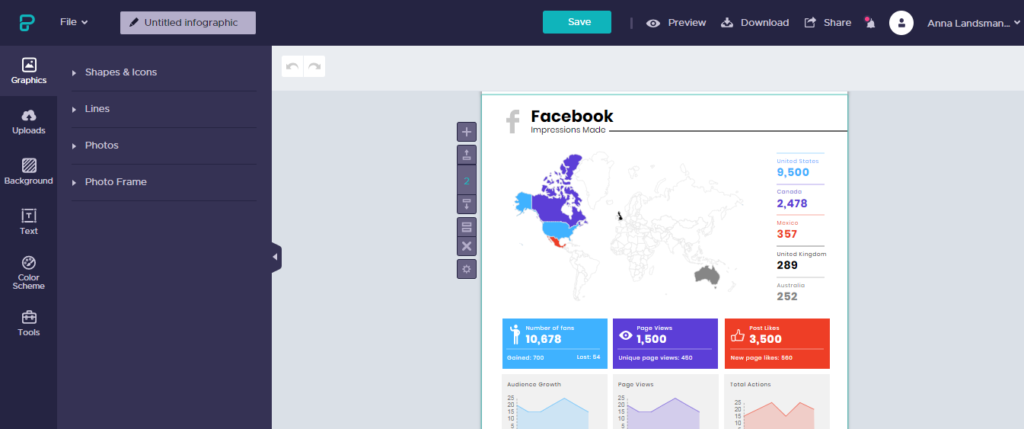The height and width of the screenshot is (429, 1024).
Task: Click the Redo arrow
Action: (x=314, y=67)
